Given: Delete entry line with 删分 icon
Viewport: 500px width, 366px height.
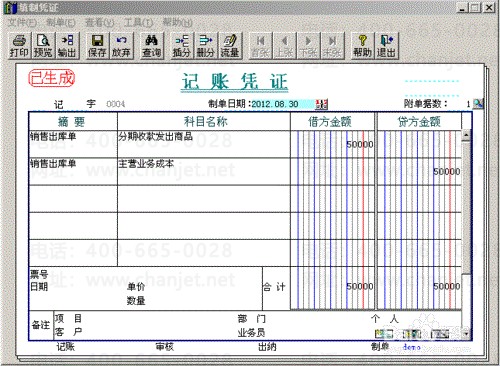Looking at the screenshot, I should coord(206,46).
